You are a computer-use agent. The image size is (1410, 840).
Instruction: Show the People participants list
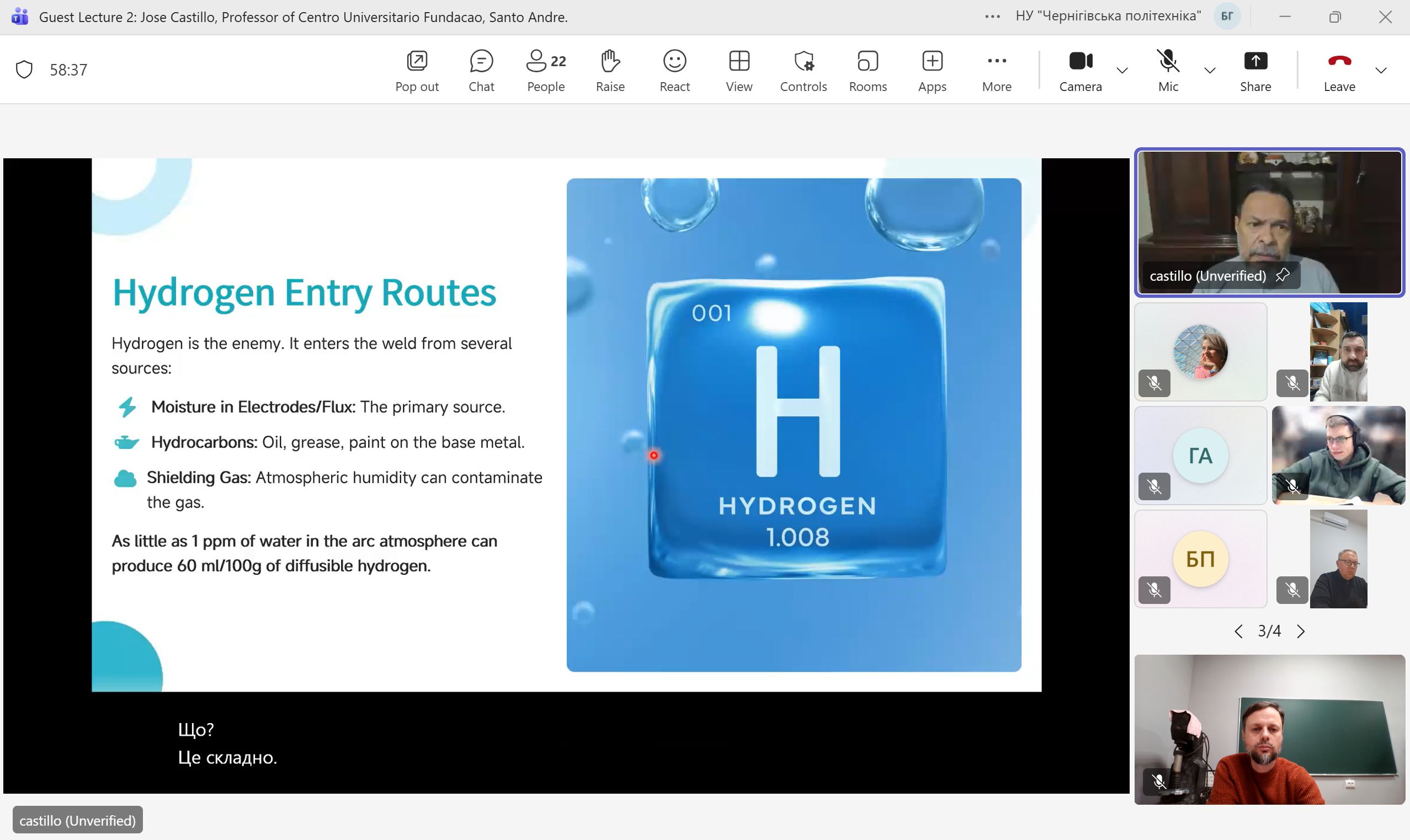546,70
